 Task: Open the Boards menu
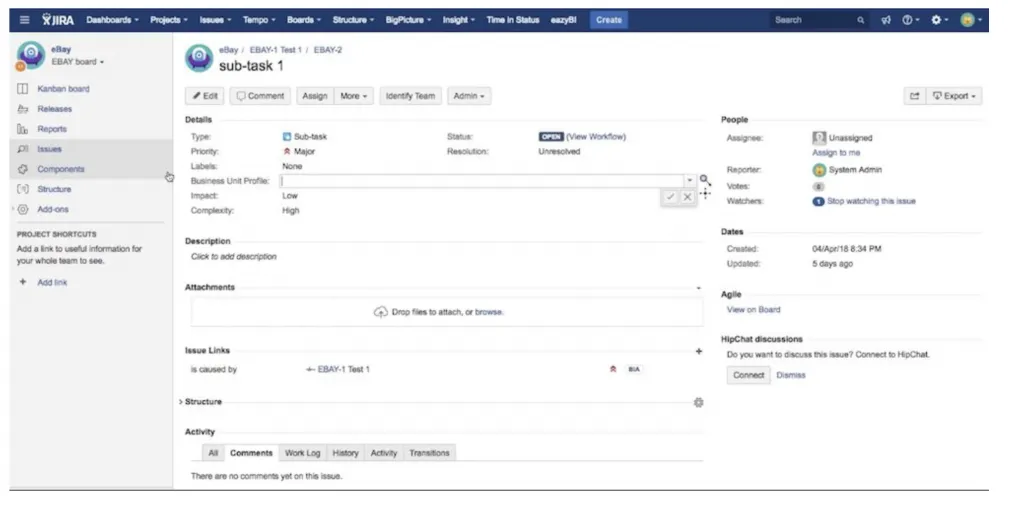click(x=304, y=20)
